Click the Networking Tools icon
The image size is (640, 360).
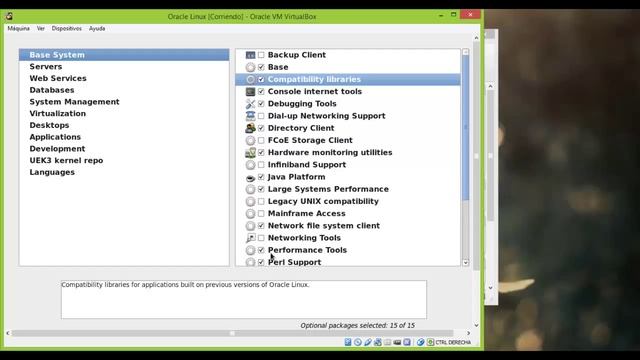[x=250, y=238]
